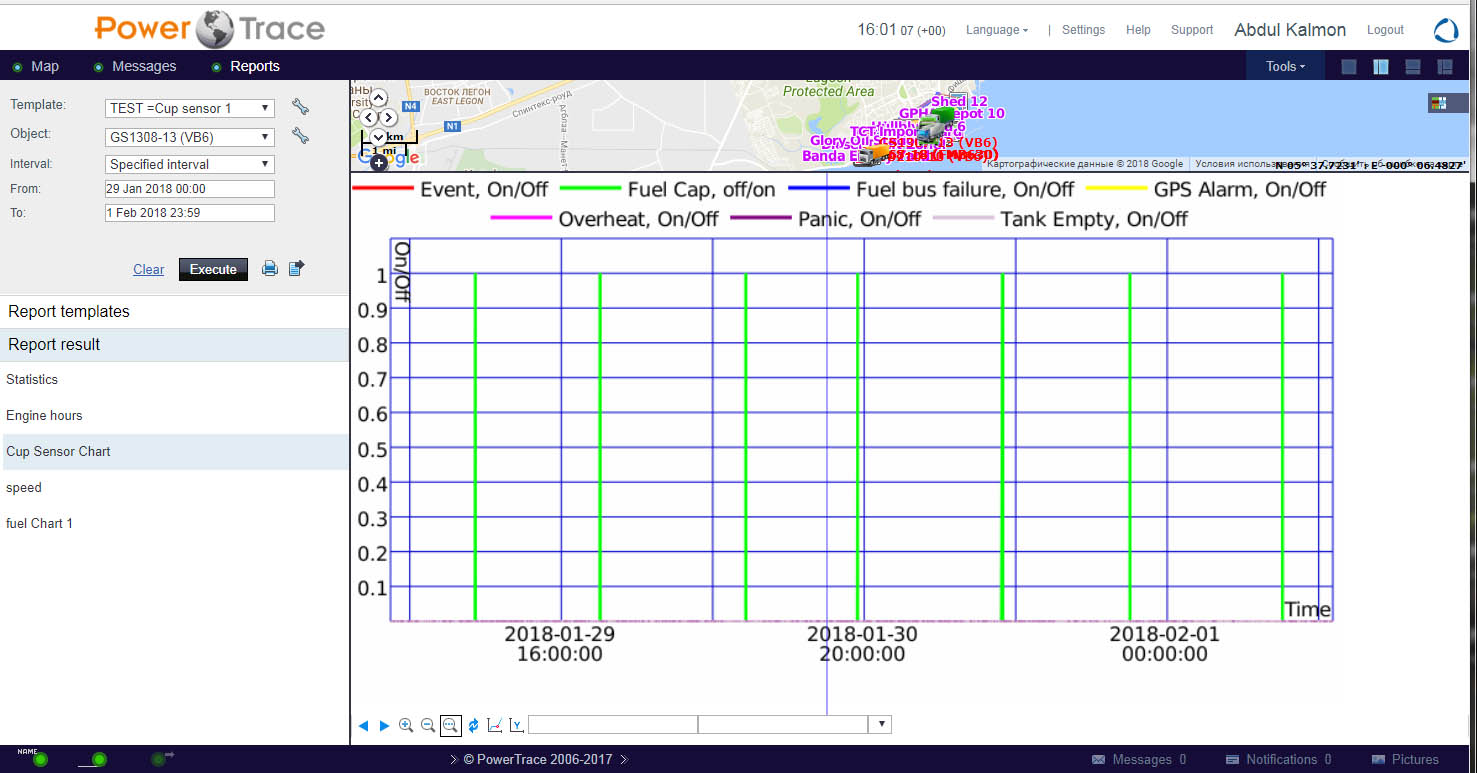
Task: Zoom in on chart with magnifier plus
Action: (406, 725)
